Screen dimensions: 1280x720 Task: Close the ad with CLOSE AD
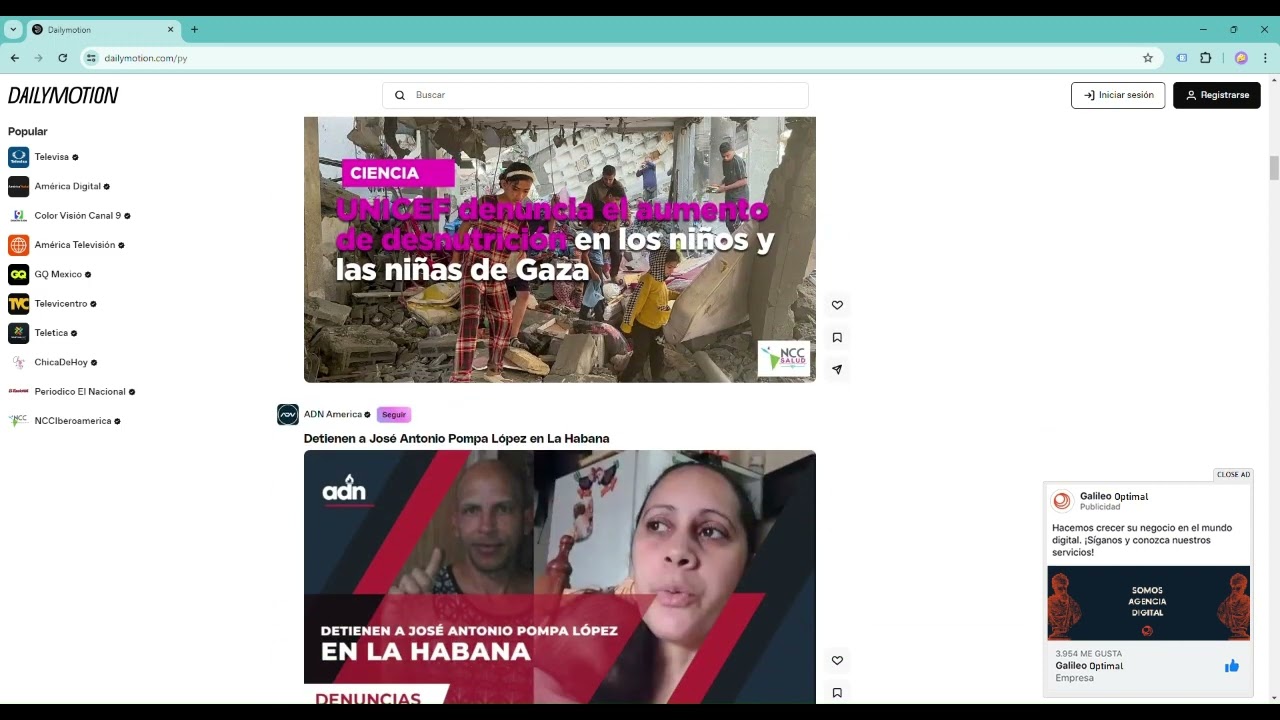[1233, 474]
